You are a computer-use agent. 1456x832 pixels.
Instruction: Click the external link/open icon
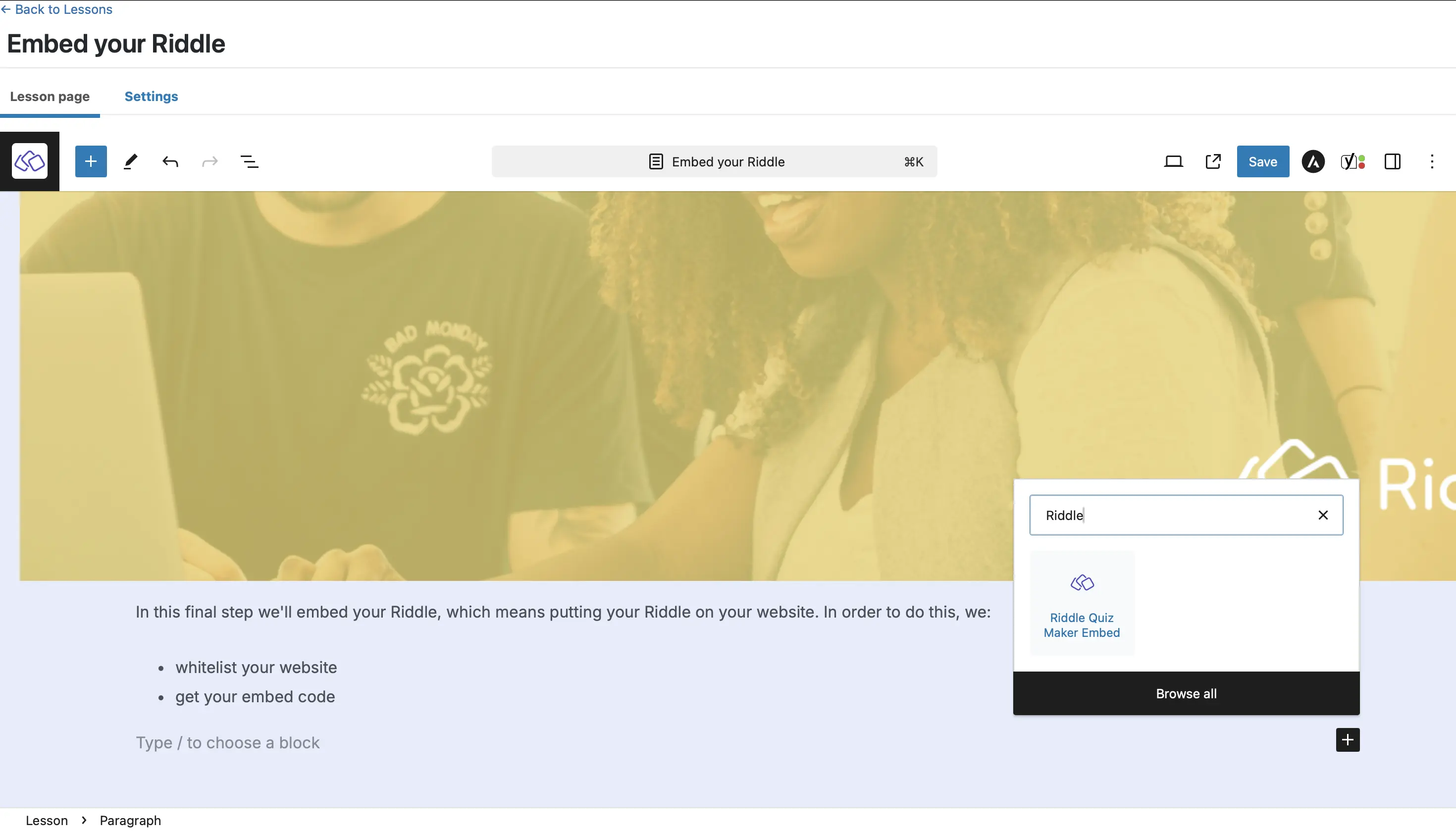(1214, 161)
